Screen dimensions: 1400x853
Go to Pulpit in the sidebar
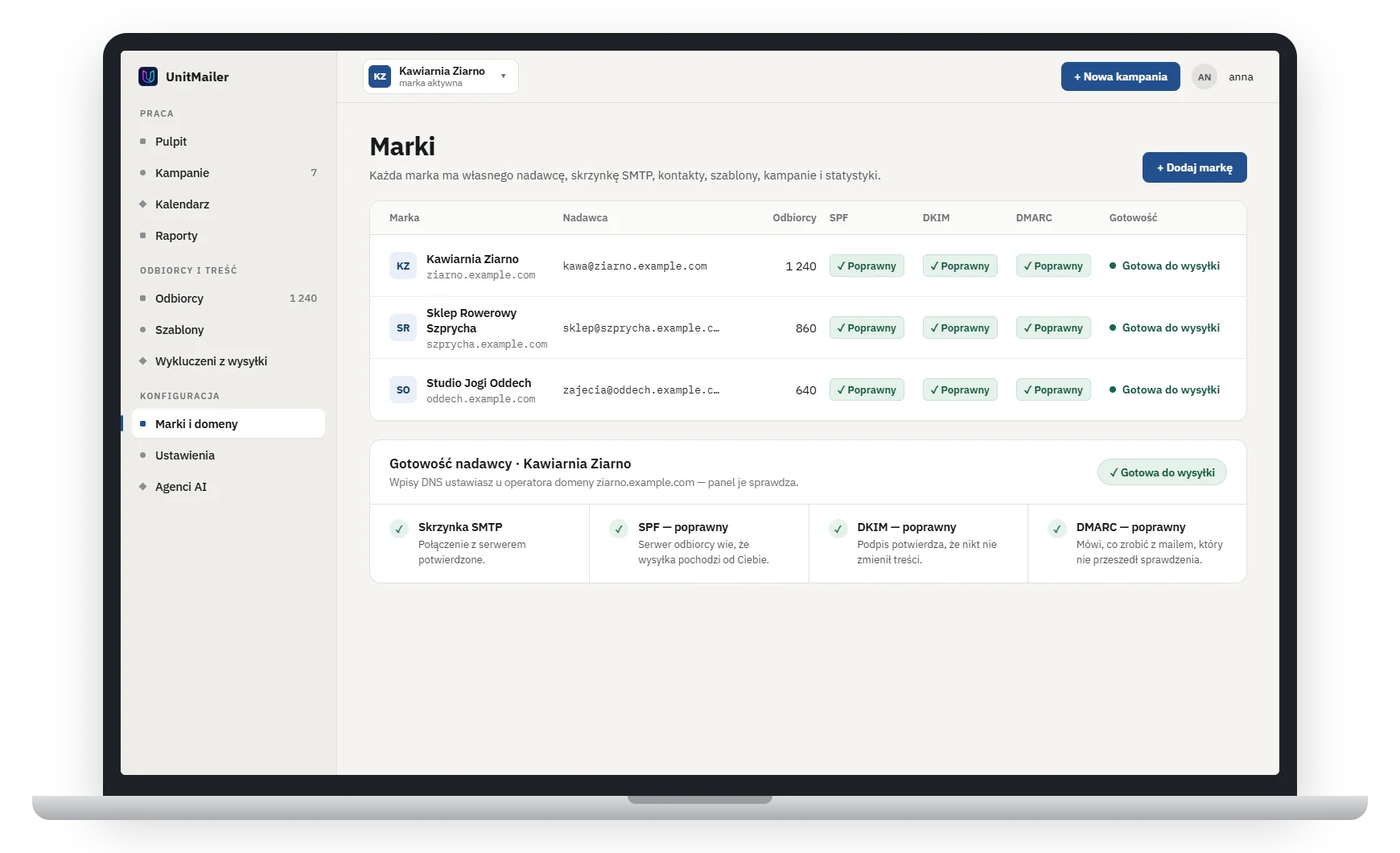coord(229,142)
